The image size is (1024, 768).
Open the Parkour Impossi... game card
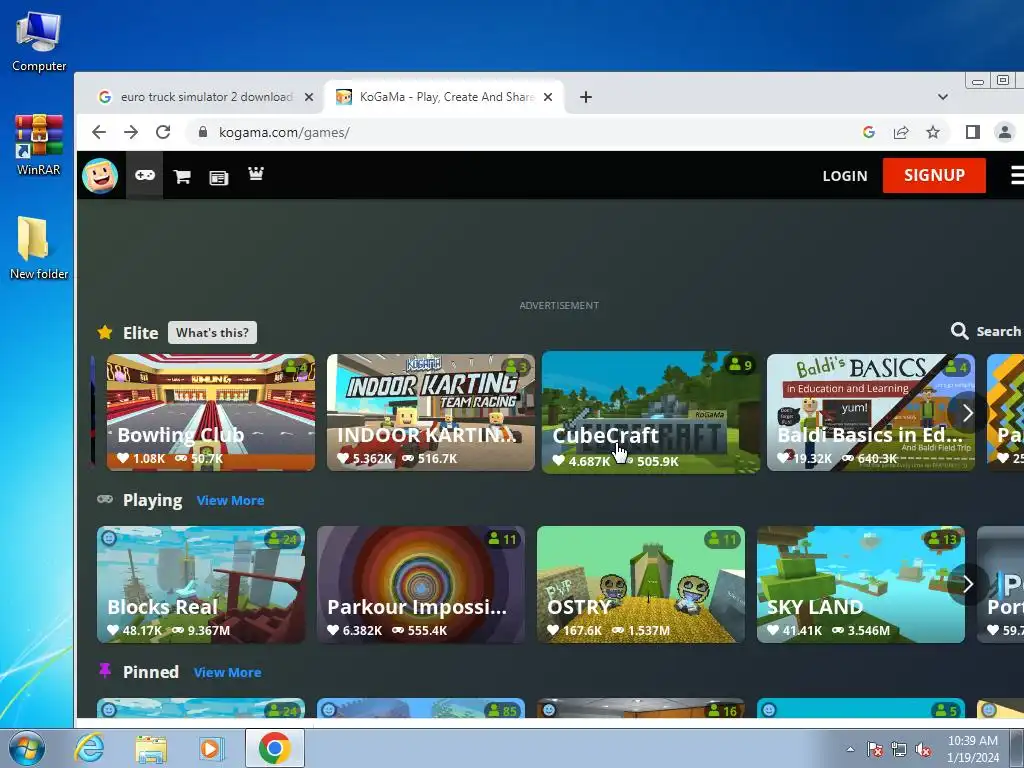pos(421,584)
